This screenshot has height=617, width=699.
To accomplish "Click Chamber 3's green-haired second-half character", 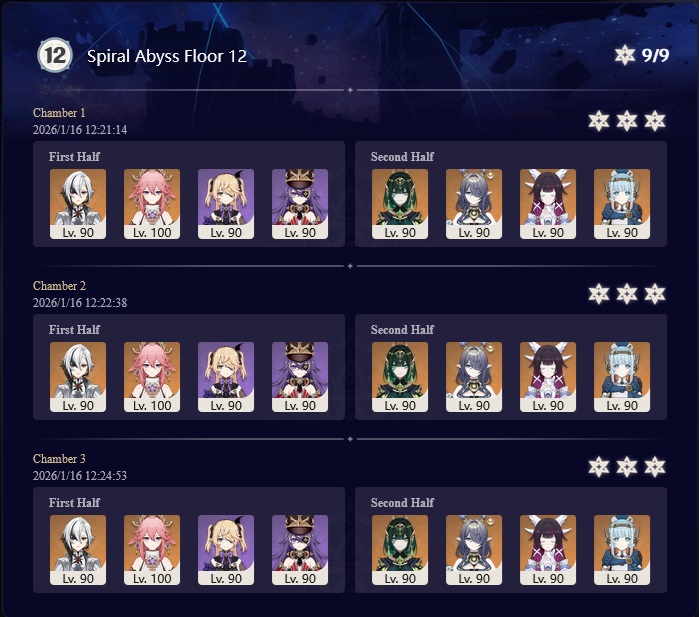I will 400,550.
